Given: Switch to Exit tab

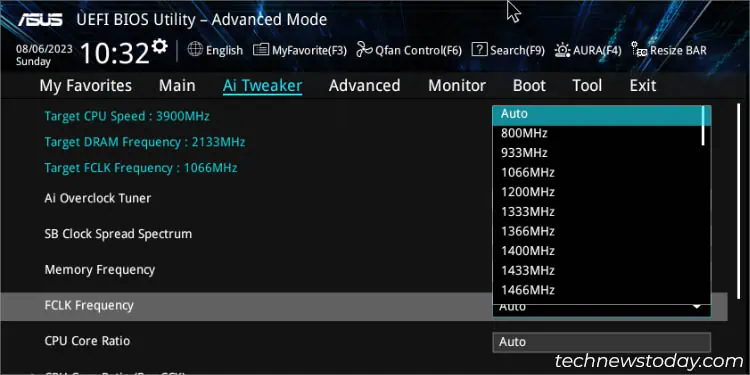Looking at the screenshot, I should [x=642, y=86].
